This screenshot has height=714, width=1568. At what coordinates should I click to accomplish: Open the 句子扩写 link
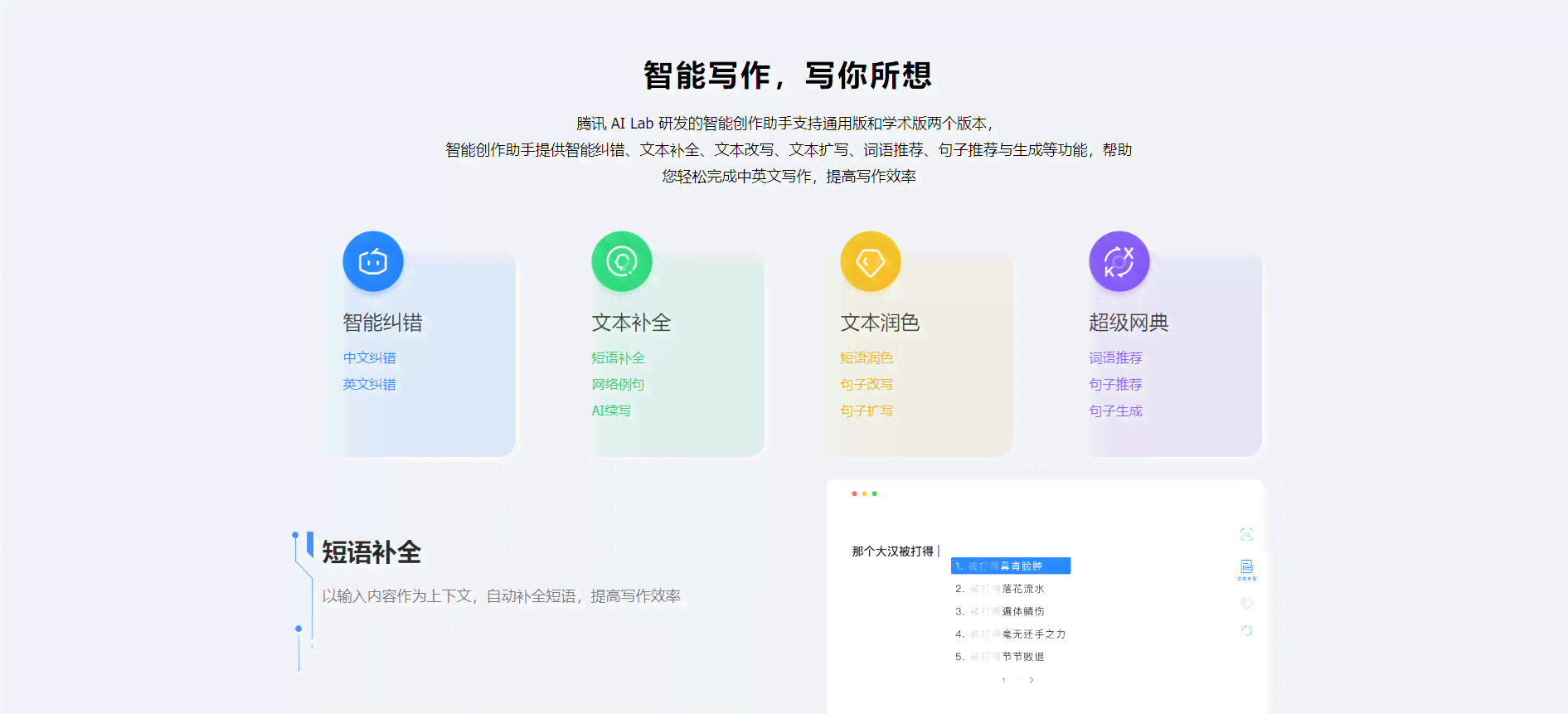tap(867, 410)
